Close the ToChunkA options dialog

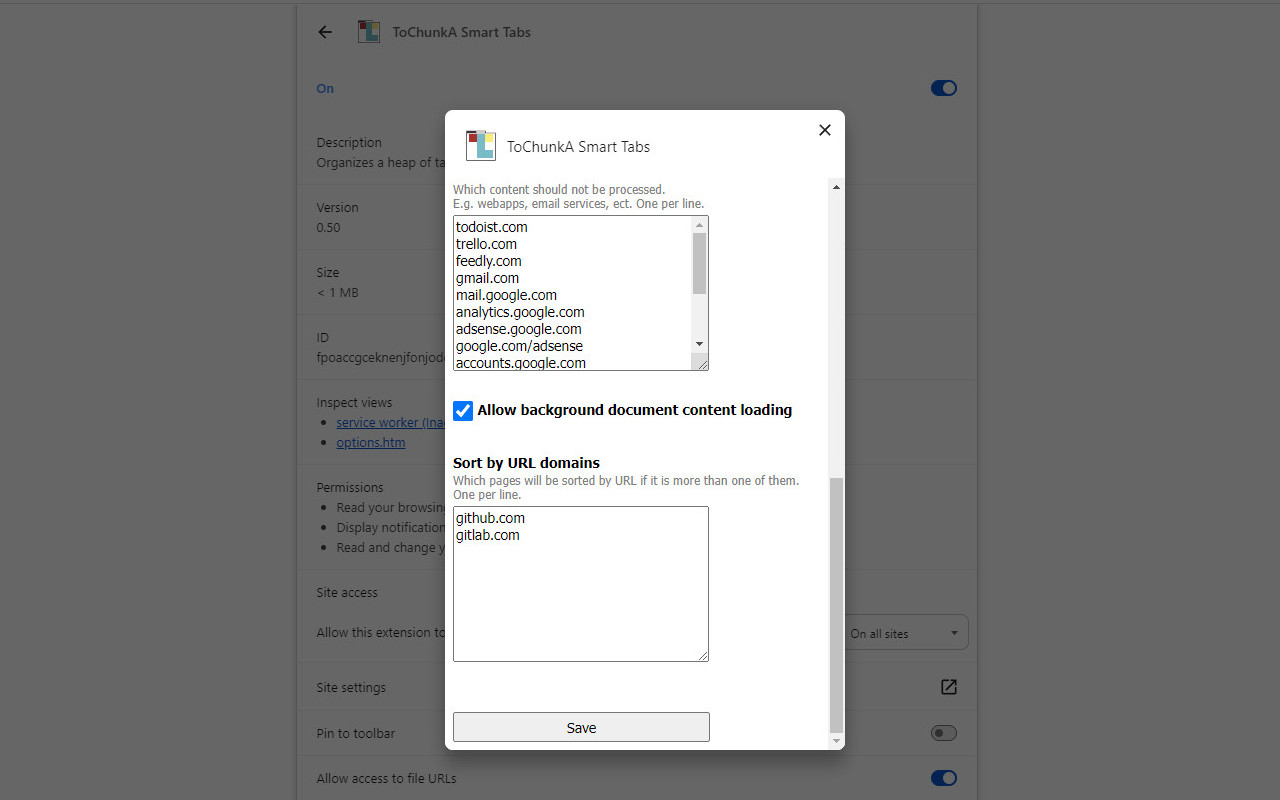pos(824,130)
